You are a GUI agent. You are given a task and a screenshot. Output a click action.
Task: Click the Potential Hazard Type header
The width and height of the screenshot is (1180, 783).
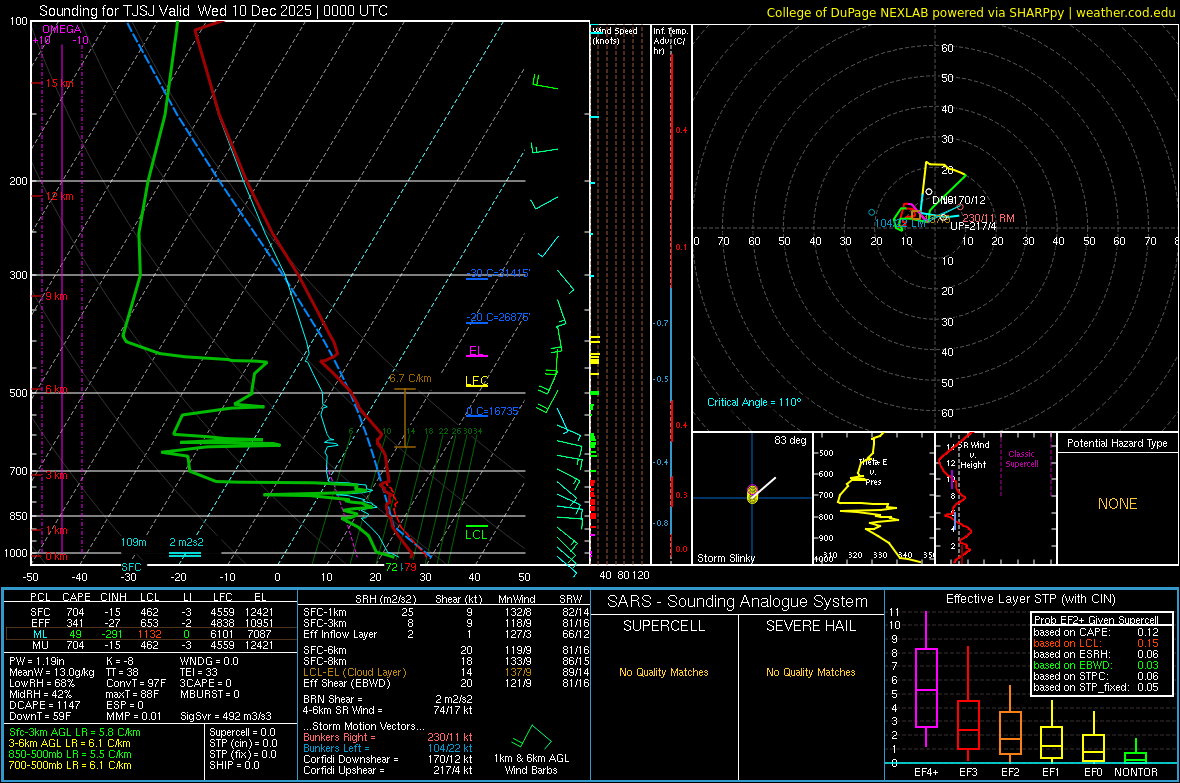tap(1117, 443)
